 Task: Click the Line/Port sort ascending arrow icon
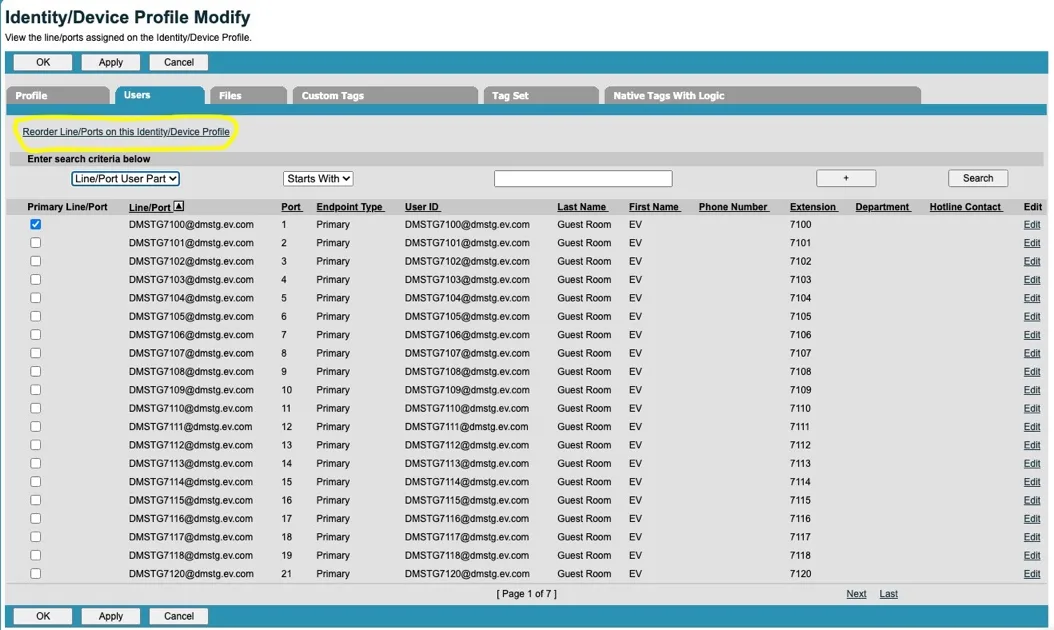178,206
